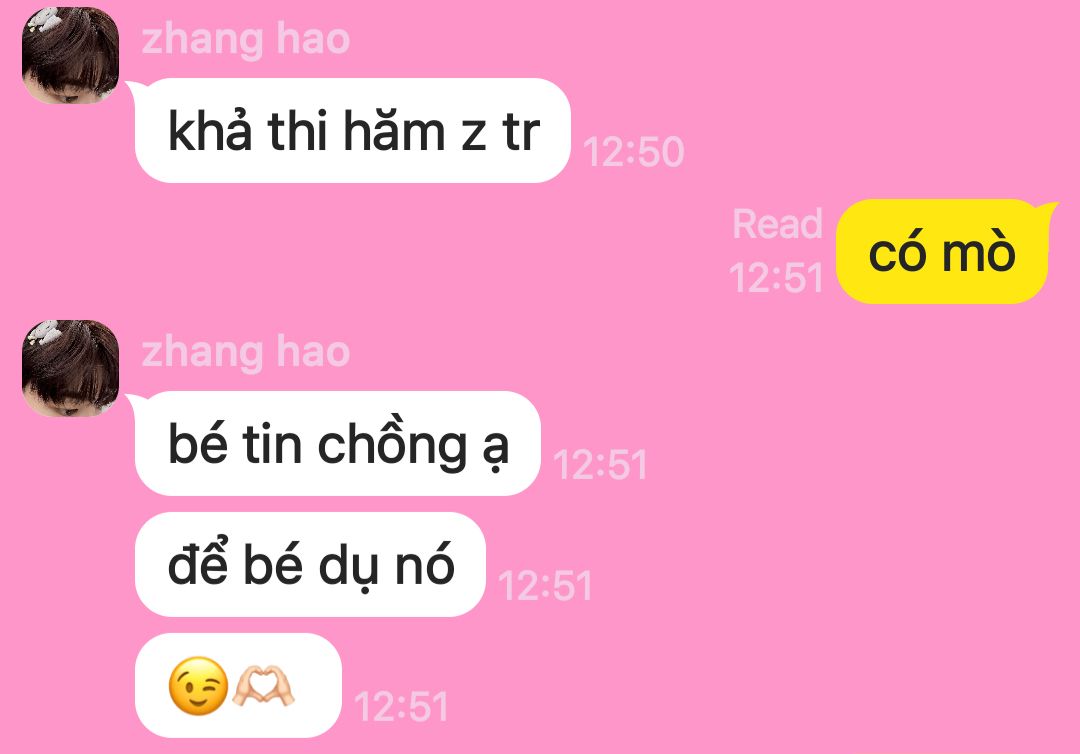Select the second zhang hao sender name
The width and height of the screenshot is (1080, 754).
(x=246, y=352)
